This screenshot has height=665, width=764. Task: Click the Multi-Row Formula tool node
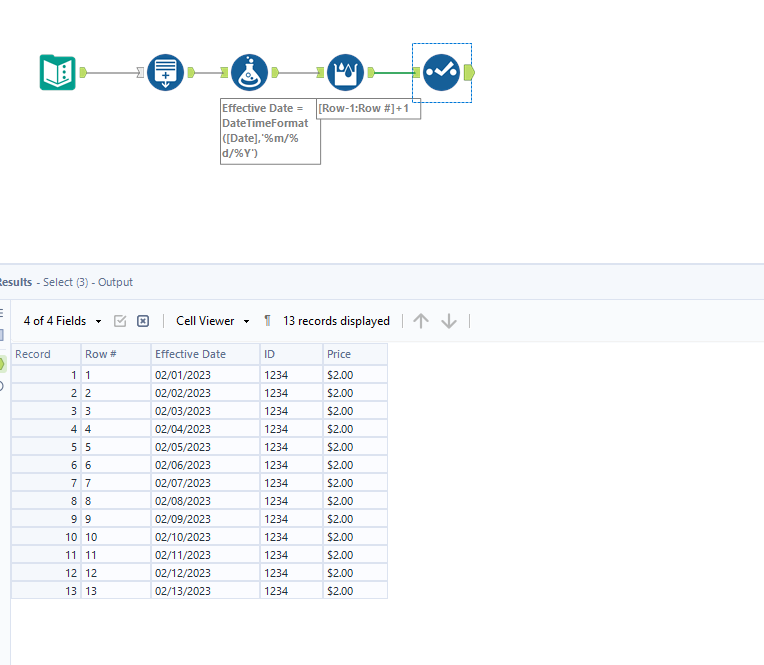(344, 73)
